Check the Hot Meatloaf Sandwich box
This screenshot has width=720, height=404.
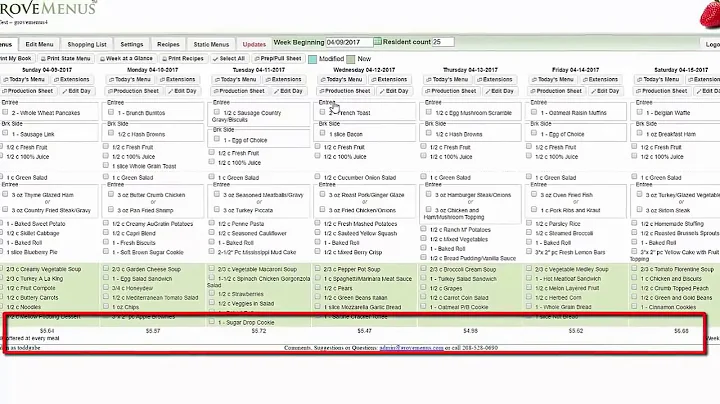529,278
